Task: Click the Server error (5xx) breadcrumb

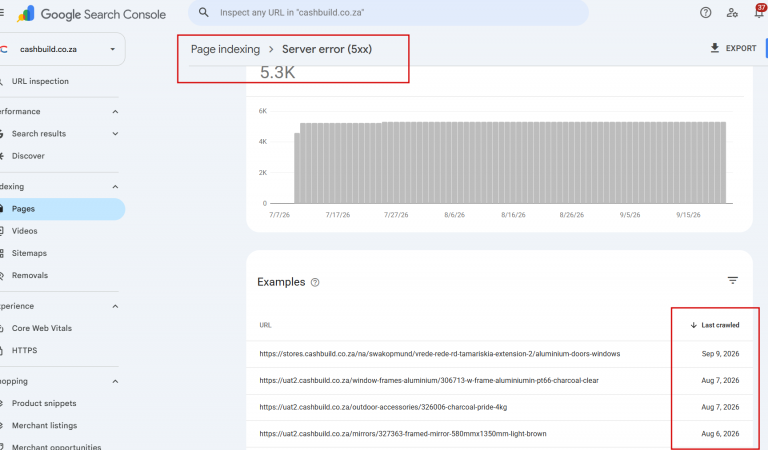Action: click(327, 49)
